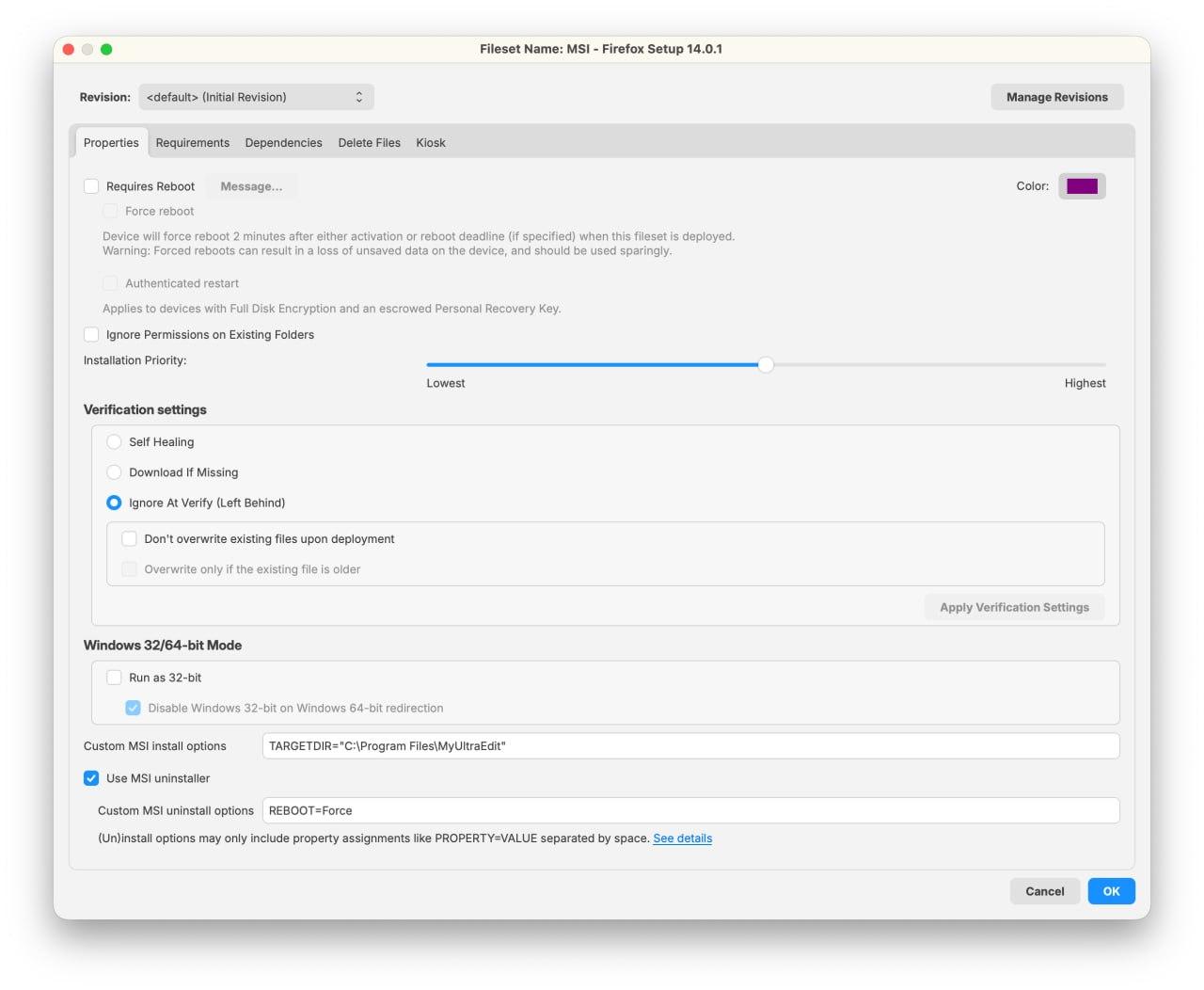Select Ignore At Verify (Left Behind)
The image size is (1204, 990).
pyautogui.click(x=114, y=503)
